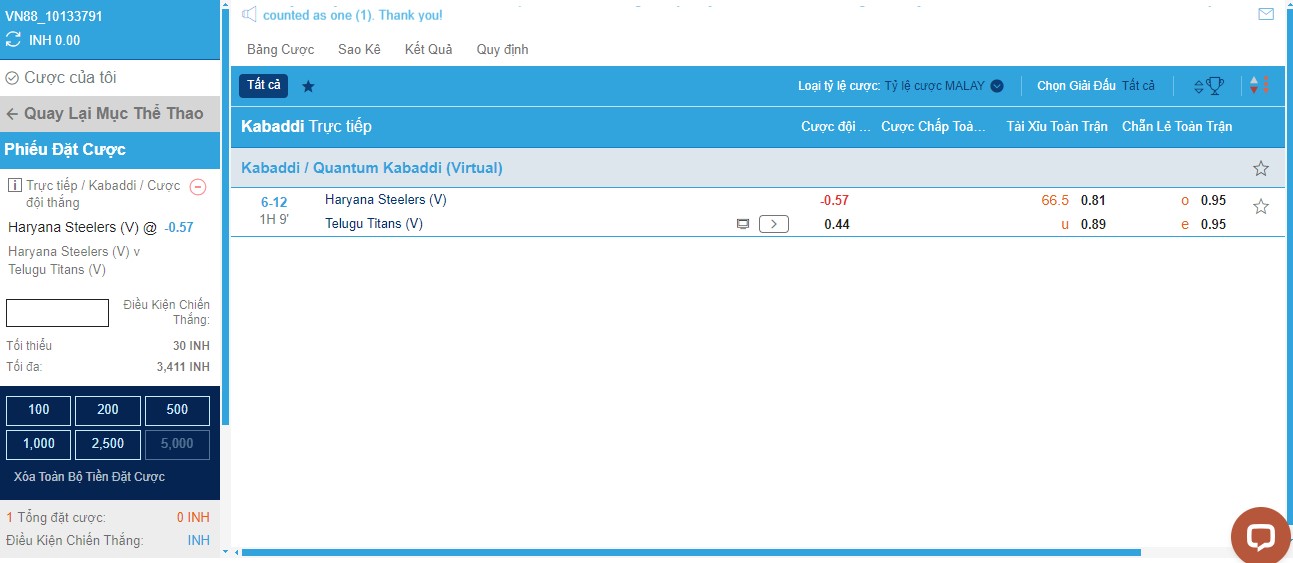Click the Cược Chấp Toàn column header

coord(934,126)
